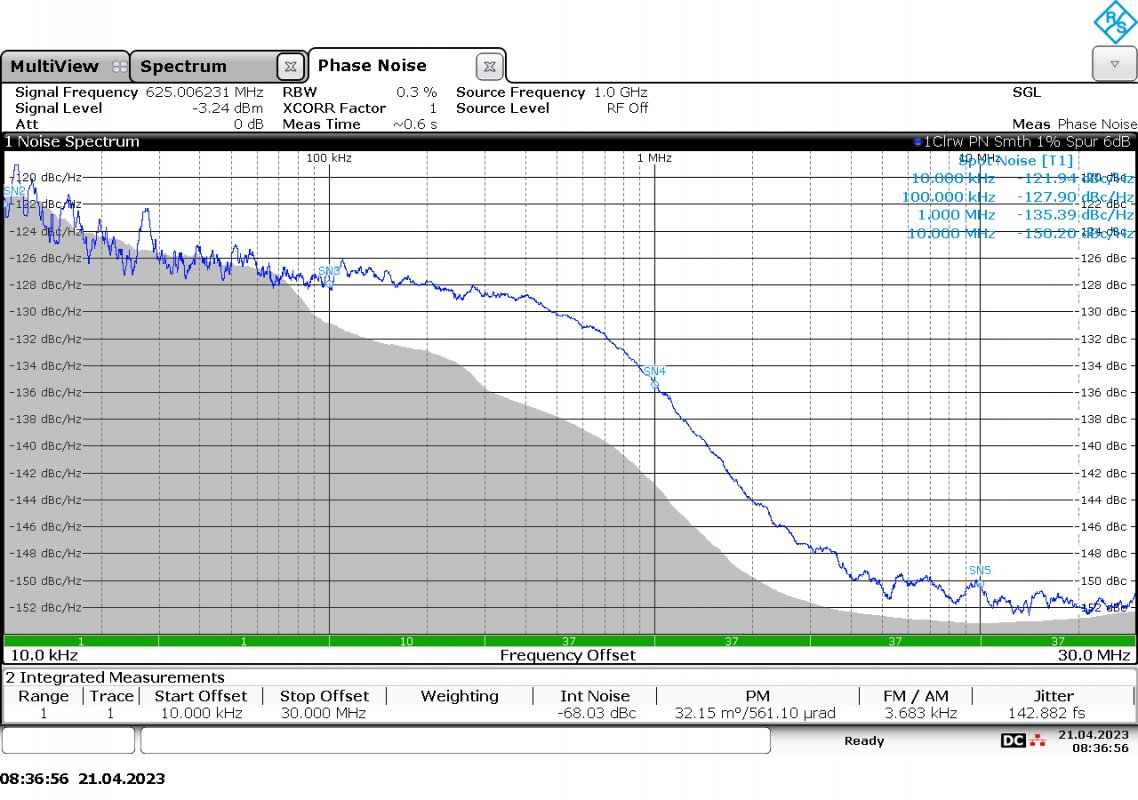Click the 30.0 MHz stop offset label
The height and width of the screenshot is (800, 1138).
click(1094, 656)
